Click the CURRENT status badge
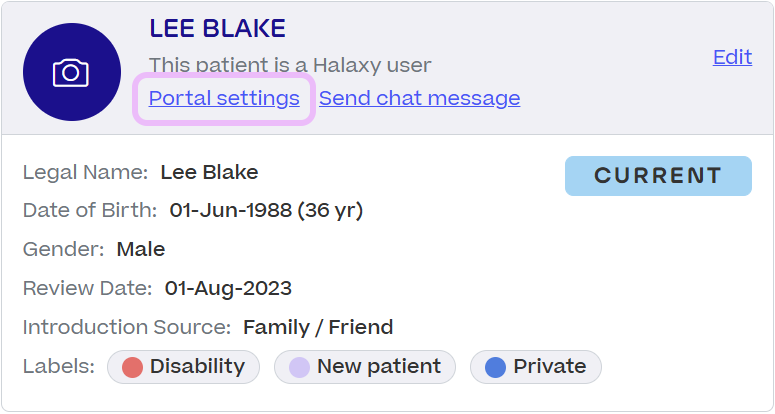775x414 pixels. 658,176
